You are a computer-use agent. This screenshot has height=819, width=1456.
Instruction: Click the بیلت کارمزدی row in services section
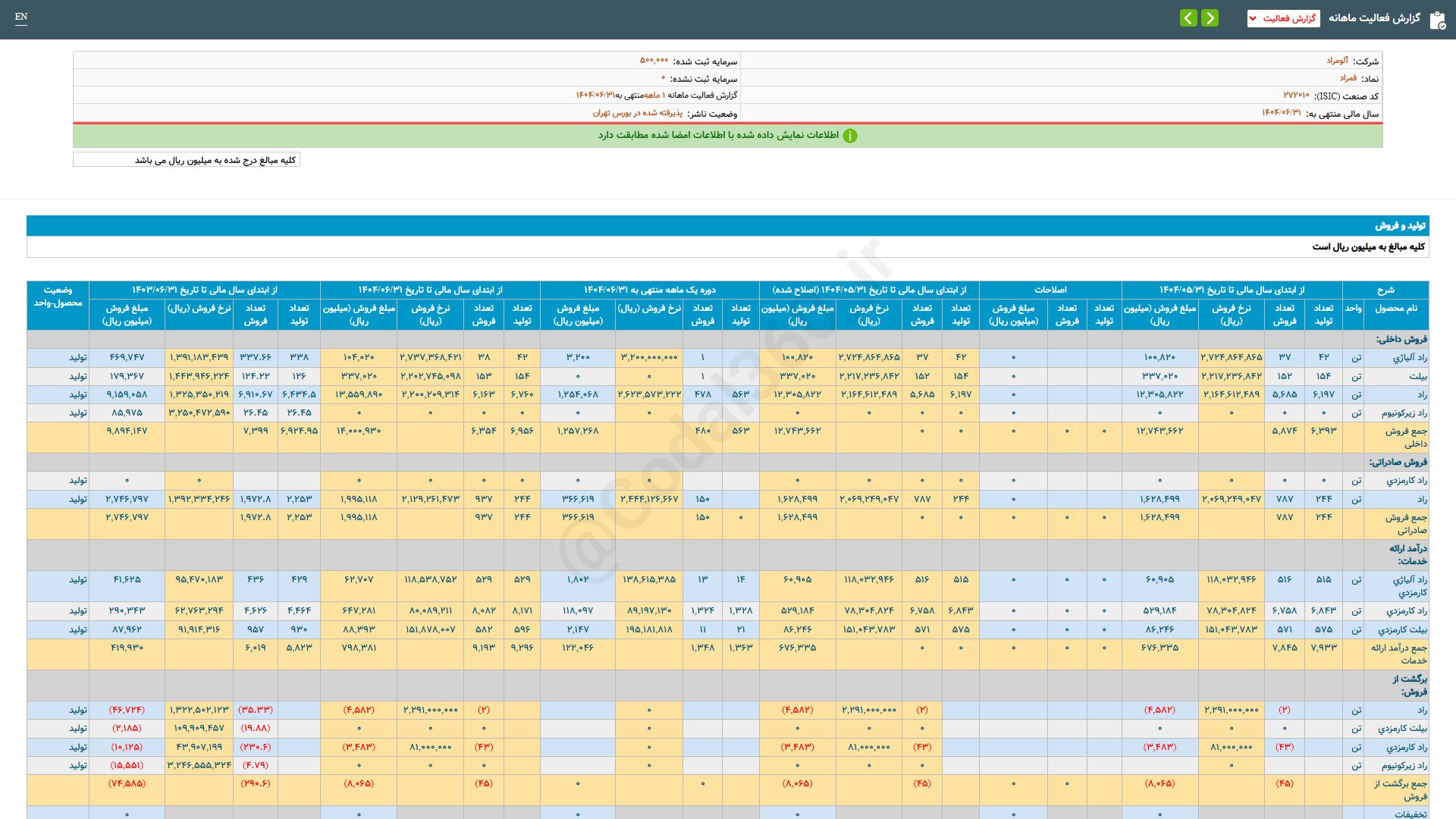1402,629
